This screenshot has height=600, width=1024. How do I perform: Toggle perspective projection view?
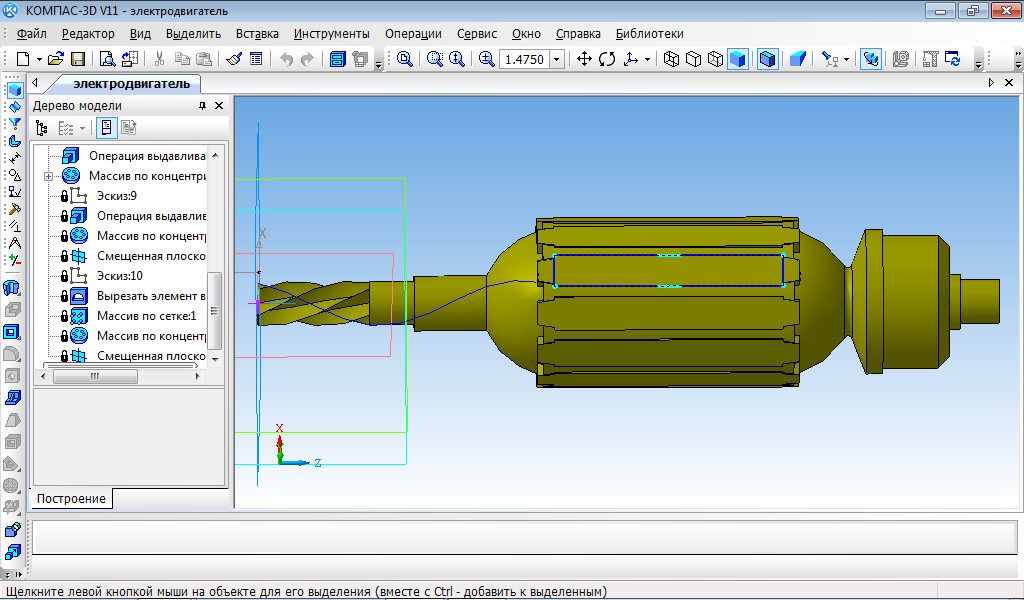pyautogui.click(x=797, y=60)
